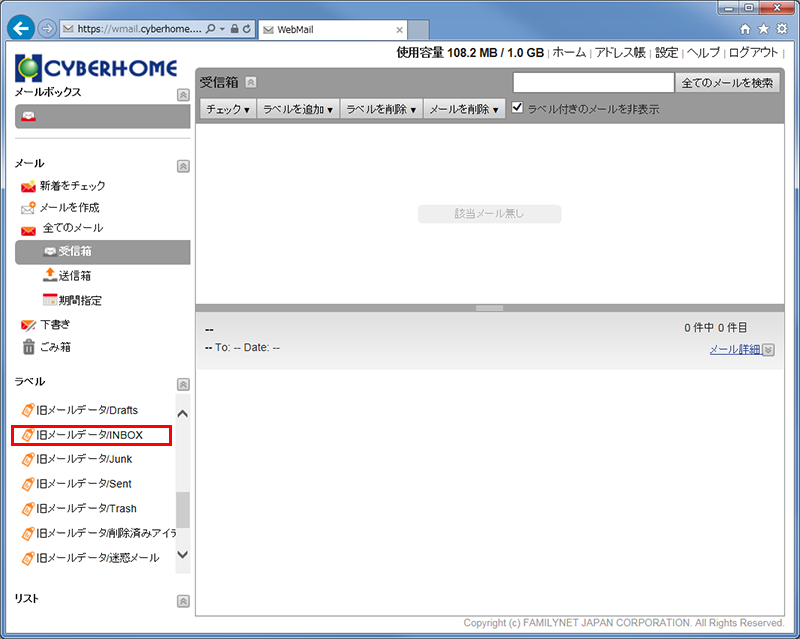Click the 全てのメールを検索 button
Image resolution: width=800 pixels, height=639 pixels.
tap(727, 83)
